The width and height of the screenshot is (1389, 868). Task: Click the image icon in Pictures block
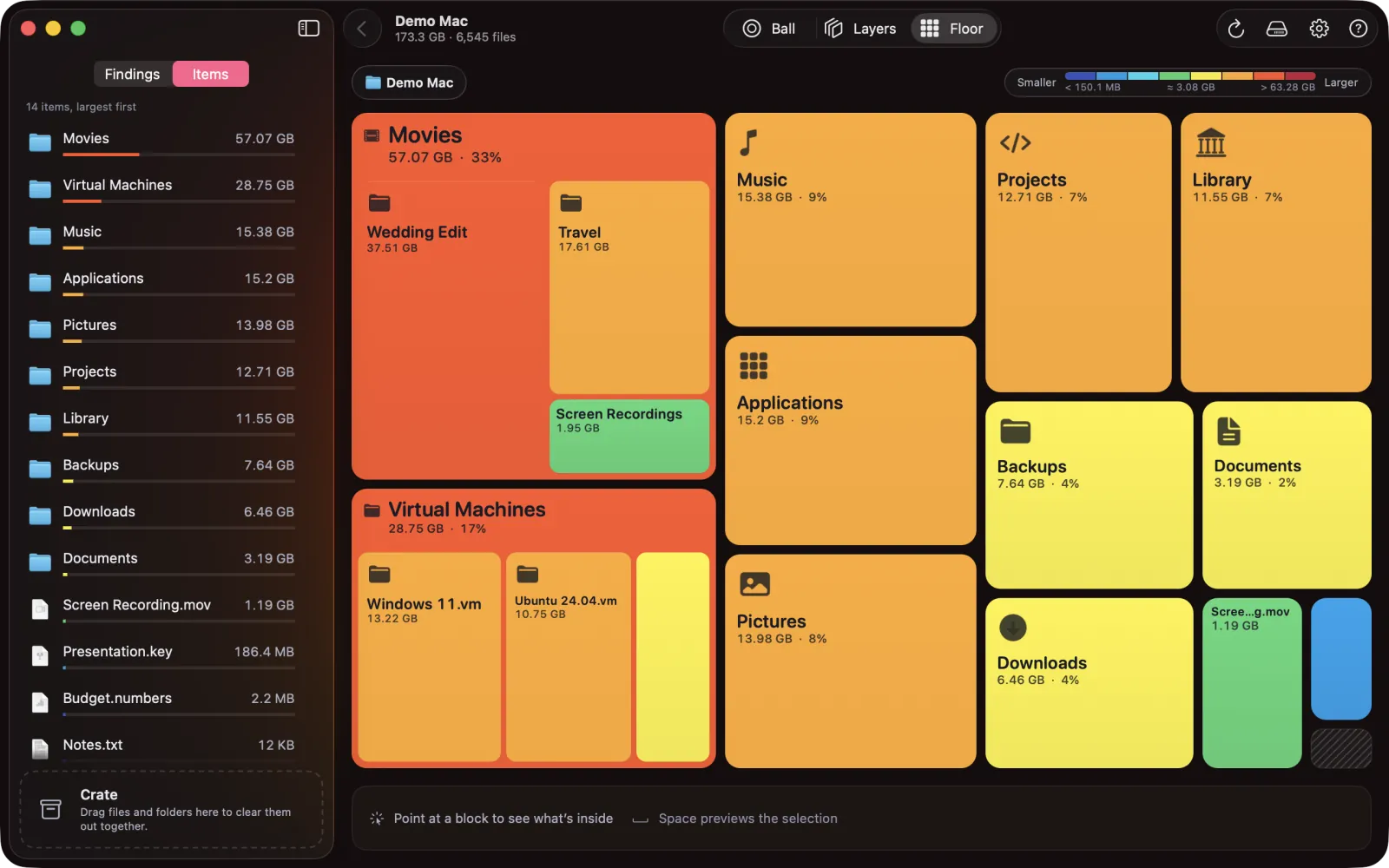coord(754,584)
